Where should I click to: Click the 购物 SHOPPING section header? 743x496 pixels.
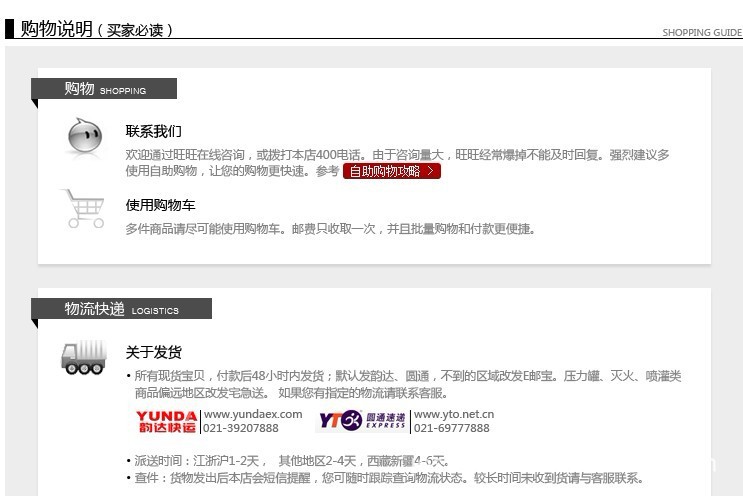(104, 89)
